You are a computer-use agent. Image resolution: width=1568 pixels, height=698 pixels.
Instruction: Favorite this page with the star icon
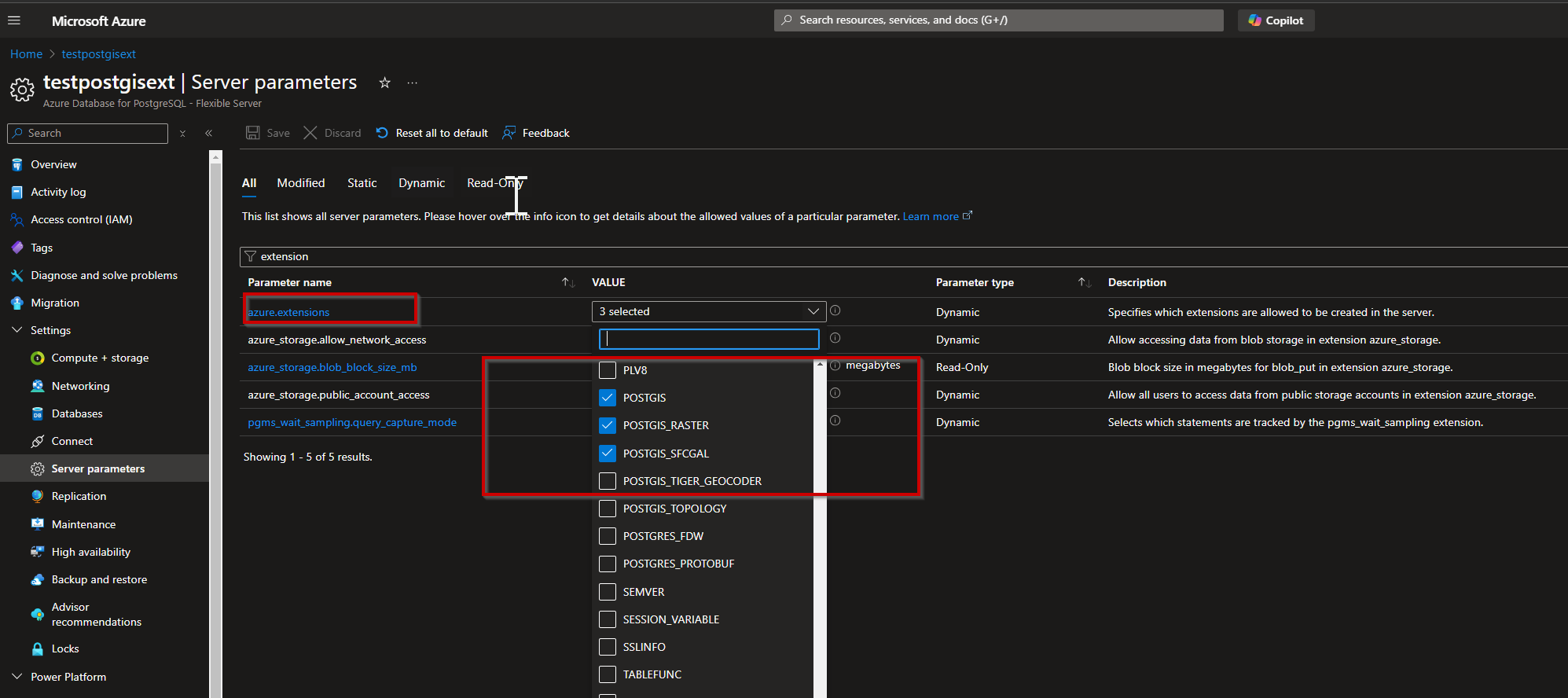(x=384, y=83)
